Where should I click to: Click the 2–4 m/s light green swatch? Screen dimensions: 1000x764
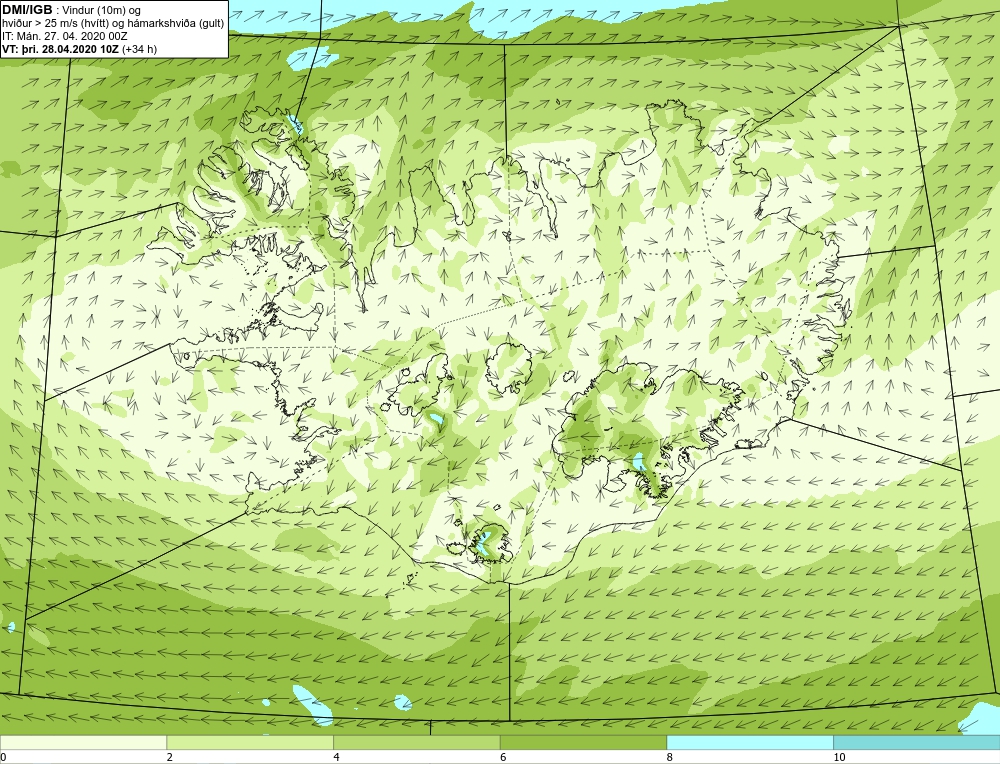[x=250, y=742]
